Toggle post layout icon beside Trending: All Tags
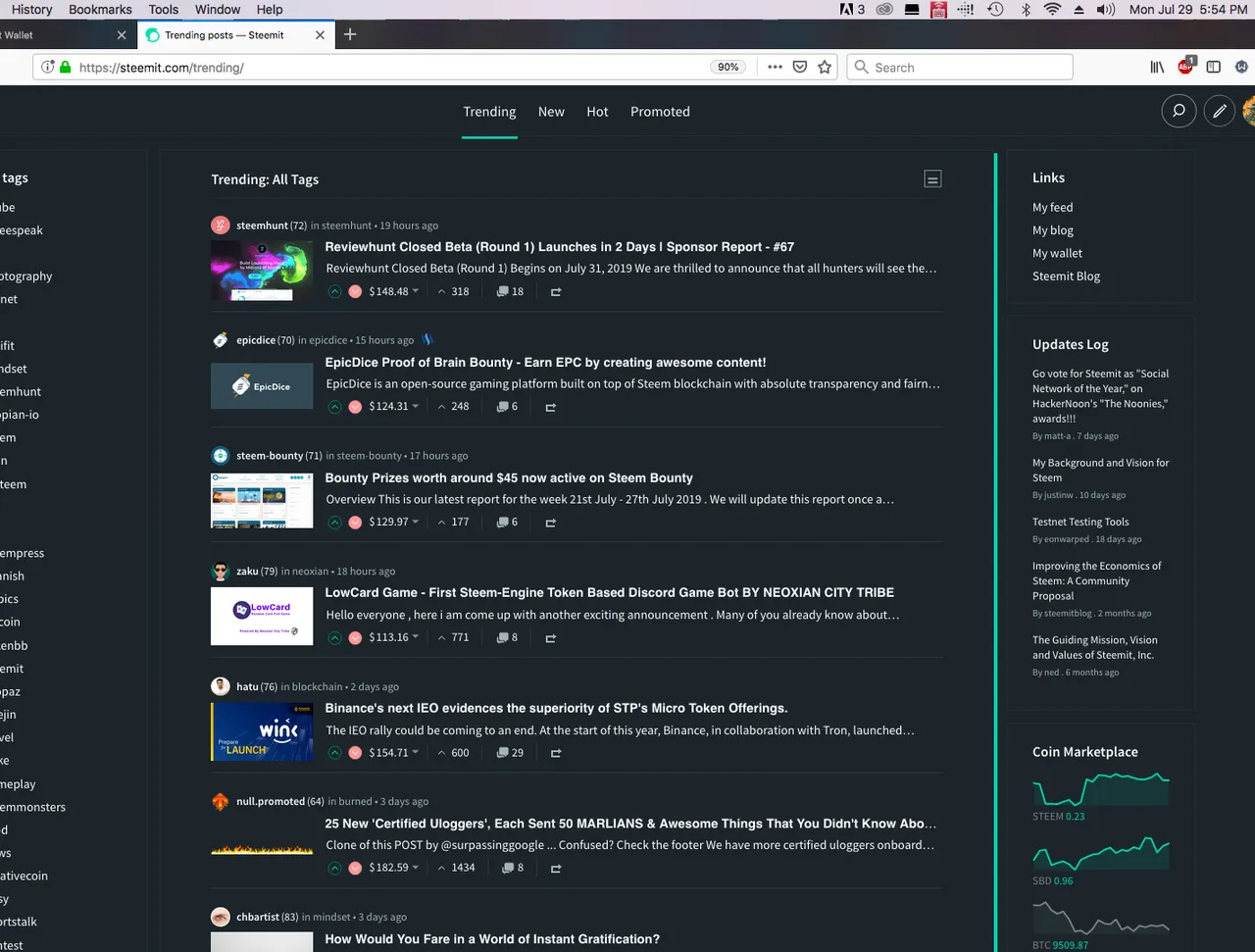Screen dimensions: 1255x952 click(932, 178)
